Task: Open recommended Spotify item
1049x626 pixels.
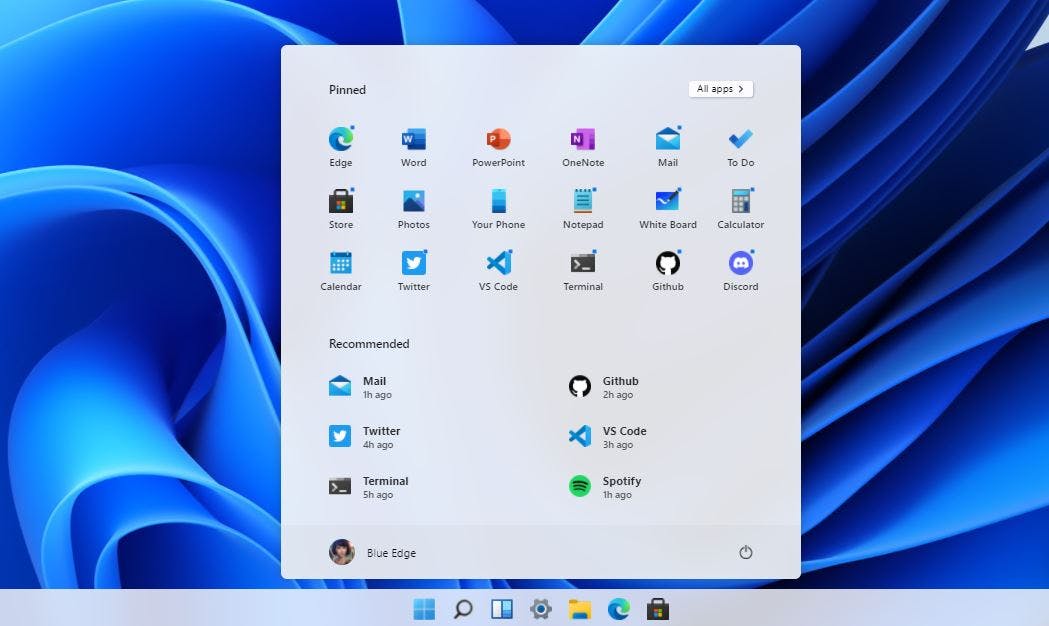Action: (605, 487)
